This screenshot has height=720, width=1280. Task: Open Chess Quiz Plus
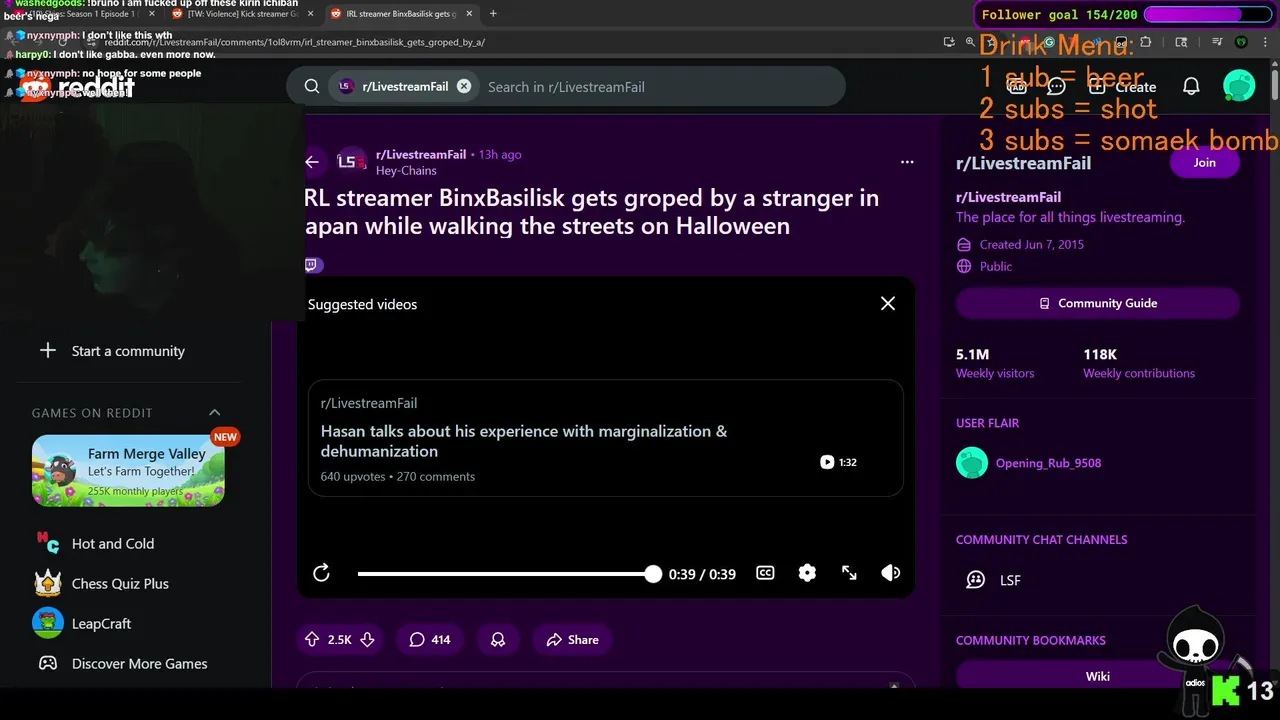click(x=120, y=584)
